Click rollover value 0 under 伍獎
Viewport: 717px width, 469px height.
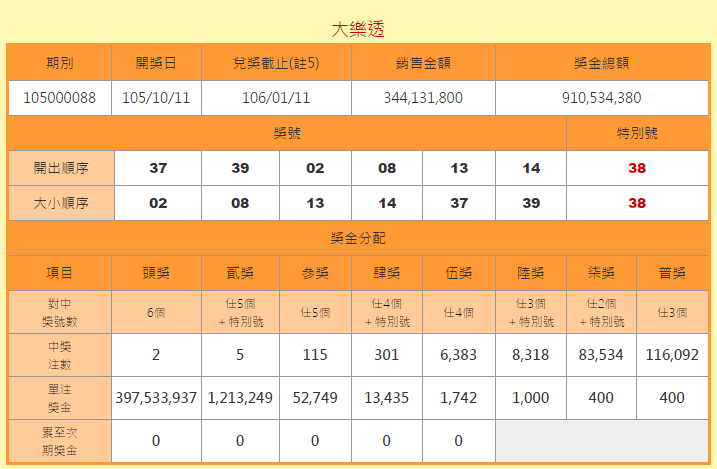click(459, 441)
